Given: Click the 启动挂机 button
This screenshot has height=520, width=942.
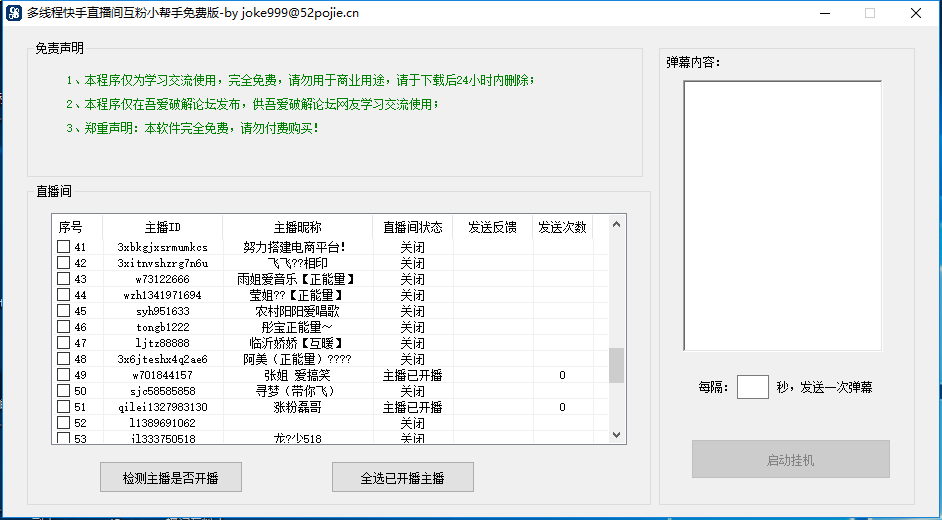Looking at the screenshot, I should pos(790,460).
